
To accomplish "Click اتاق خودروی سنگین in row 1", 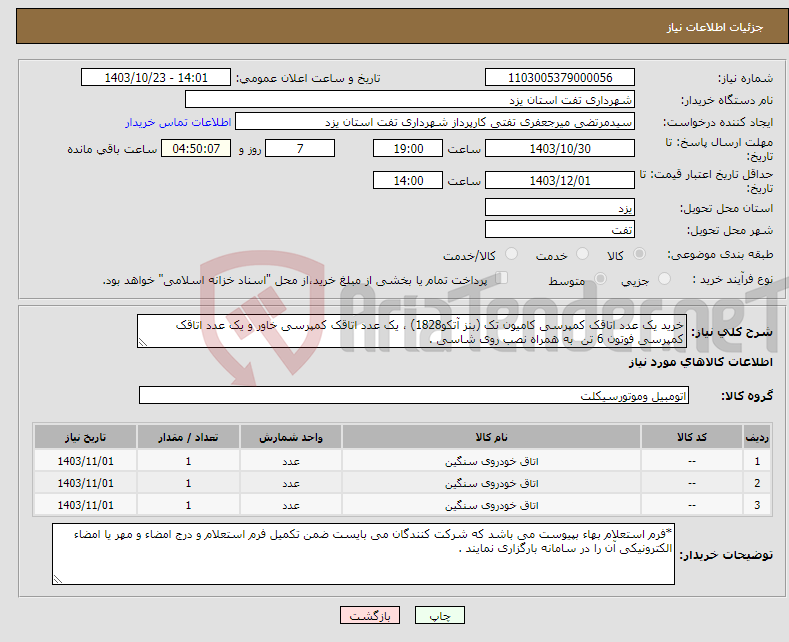I will [x=491, y=461].
